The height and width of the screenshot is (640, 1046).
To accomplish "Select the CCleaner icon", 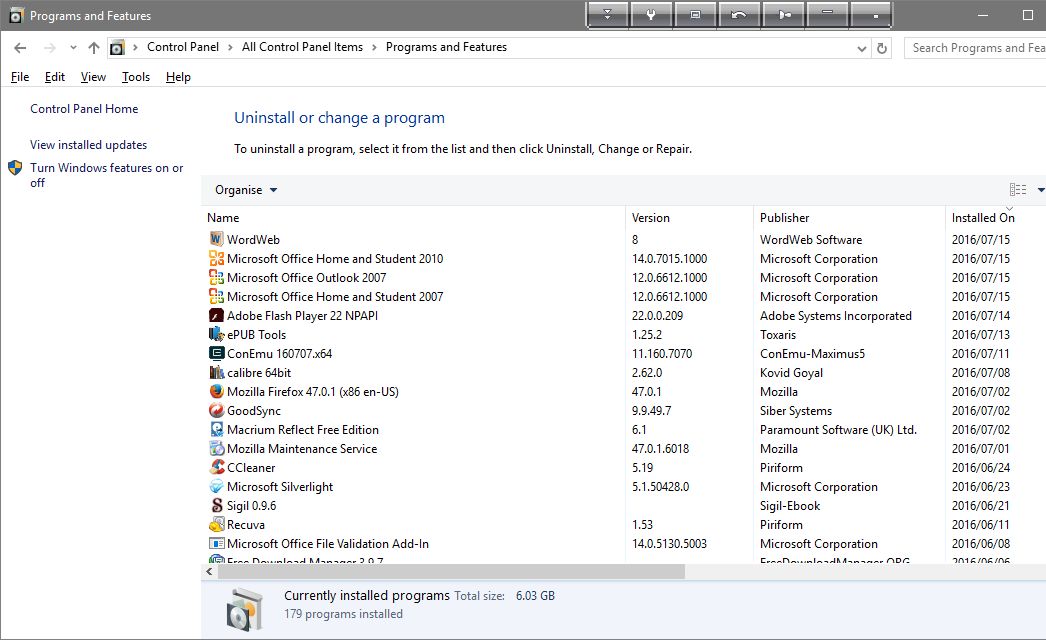I will tap(216, 467).
